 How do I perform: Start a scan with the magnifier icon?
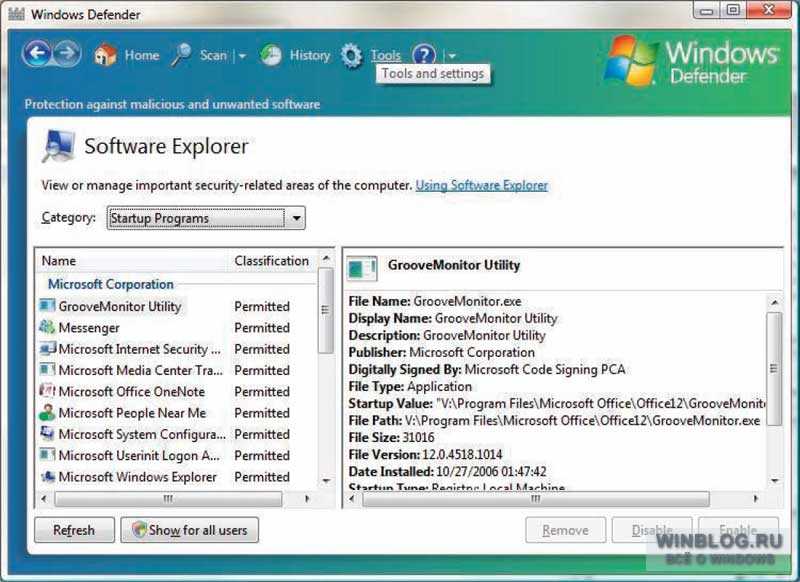pos(181,55)
